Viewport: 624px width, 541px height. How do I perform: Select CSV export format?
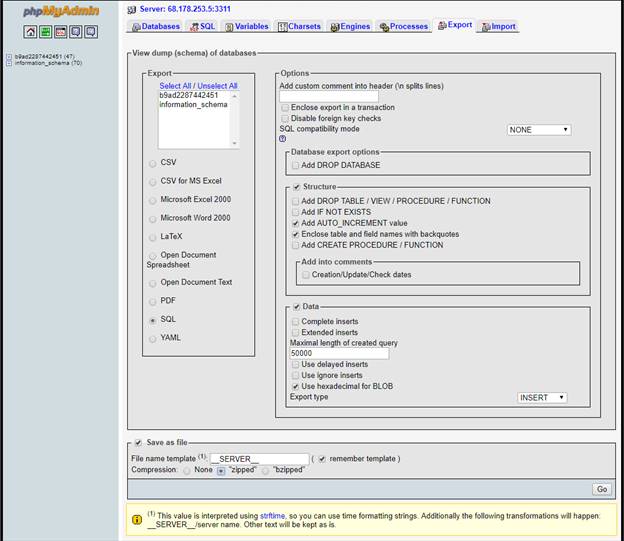[x=152, y=163]
